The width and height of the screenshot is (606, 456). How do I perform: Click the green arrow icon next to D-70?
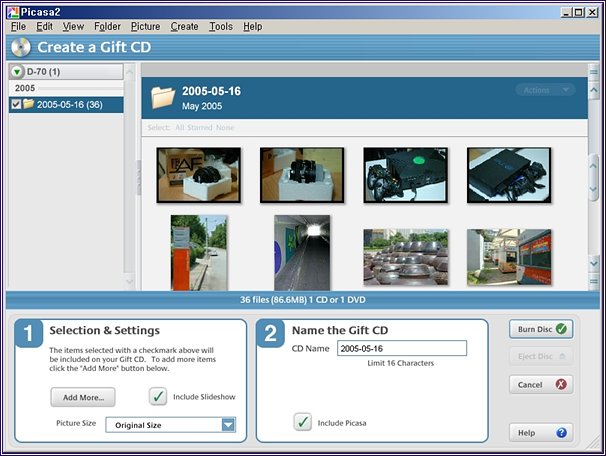pyautogui.click(x=19, y=72)
